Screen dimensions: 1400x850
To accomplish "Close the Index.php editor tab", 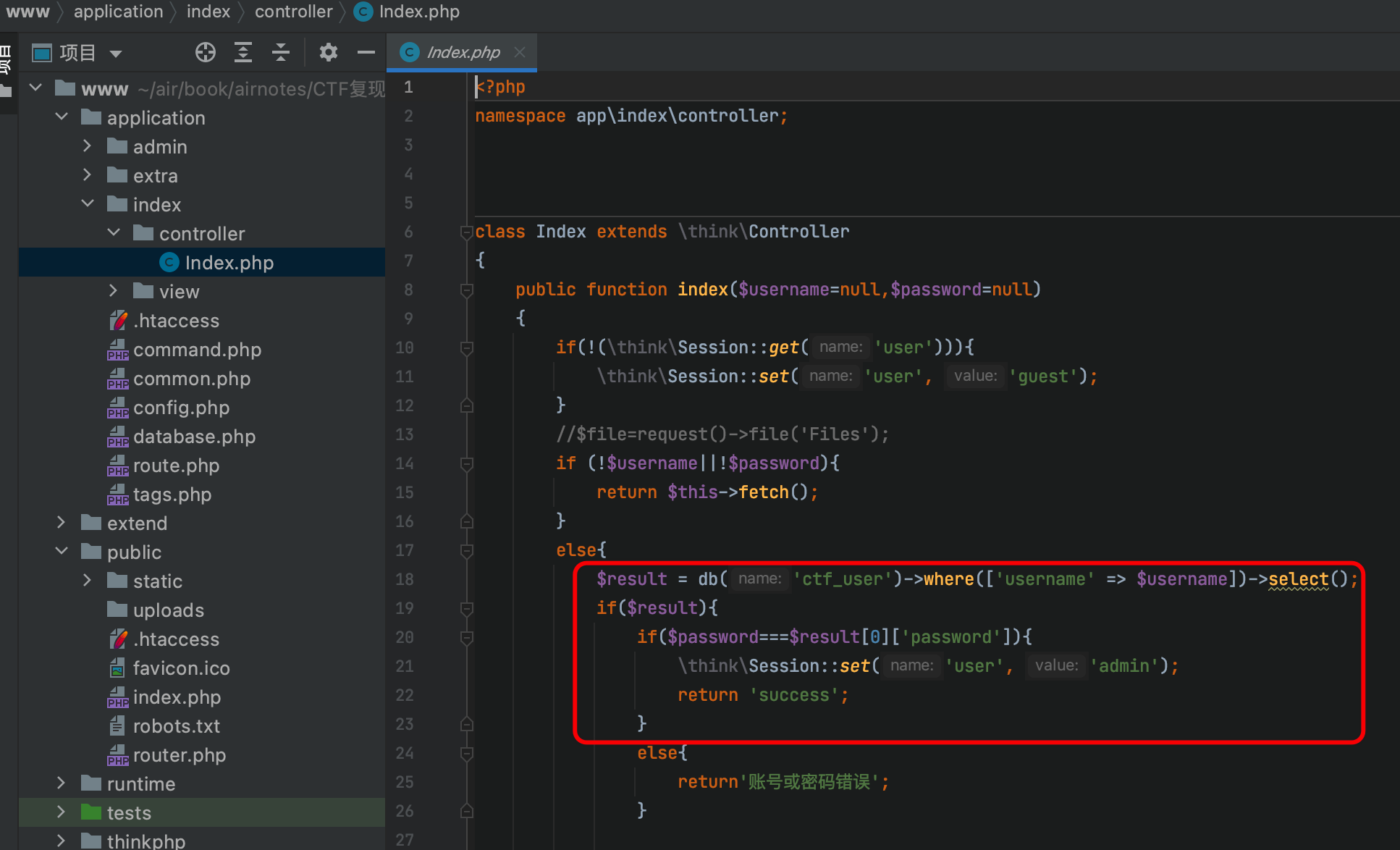I will pos(519,52).
